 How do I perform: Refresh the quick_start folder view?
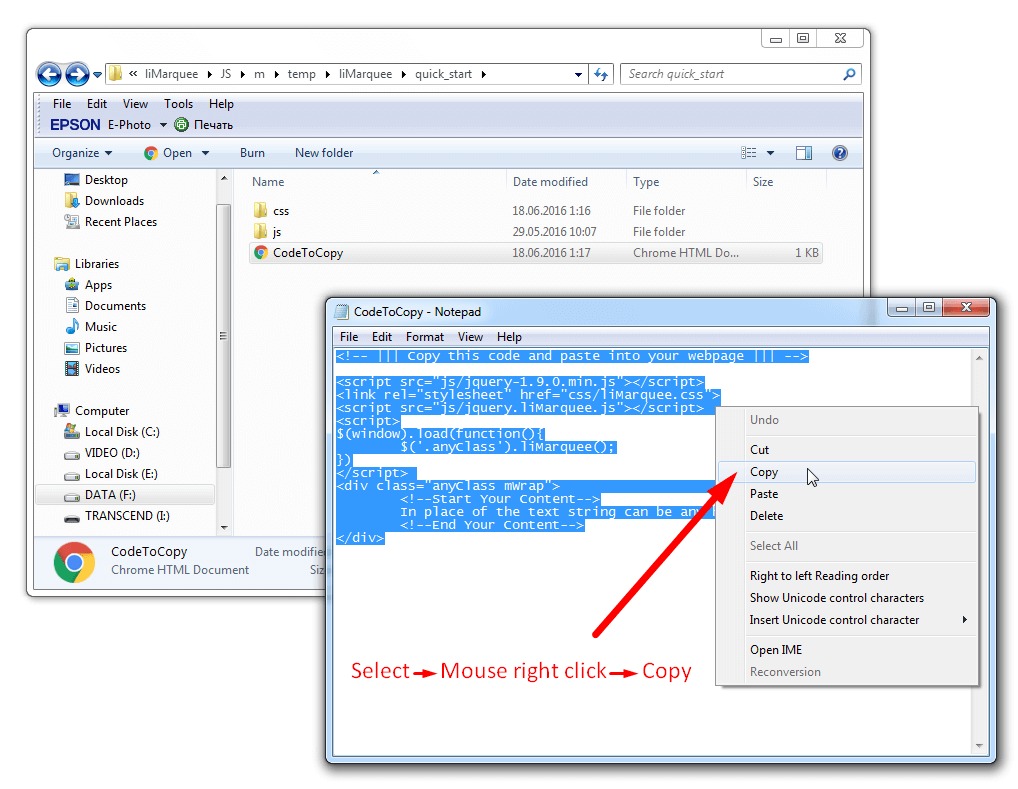click(x=601, y=75)
